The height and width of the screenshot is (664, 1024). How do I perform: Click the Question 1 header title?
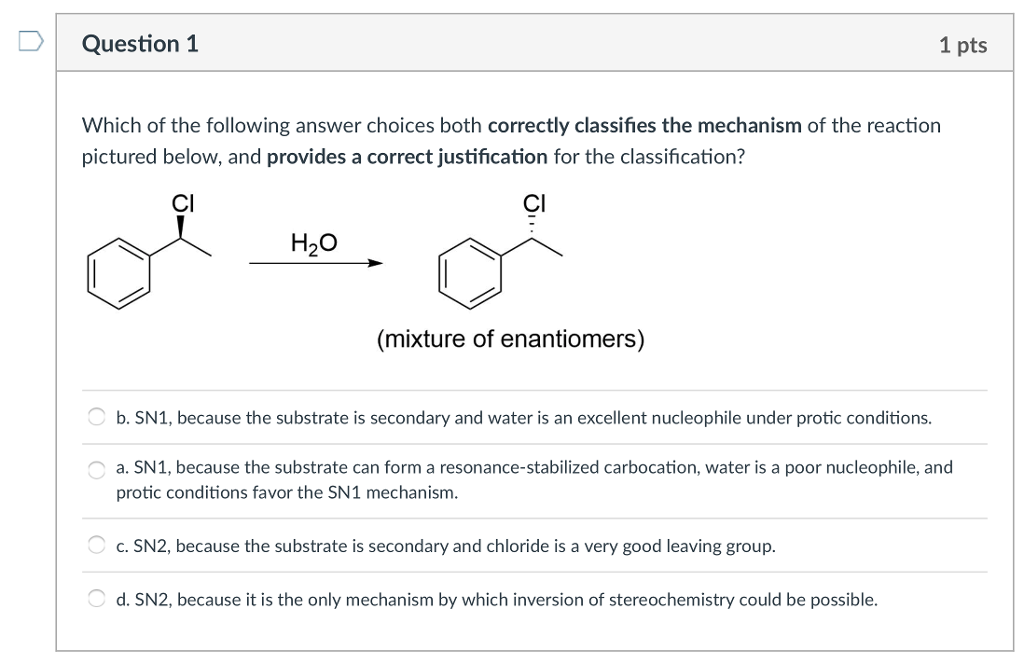[x=140, y=44]
